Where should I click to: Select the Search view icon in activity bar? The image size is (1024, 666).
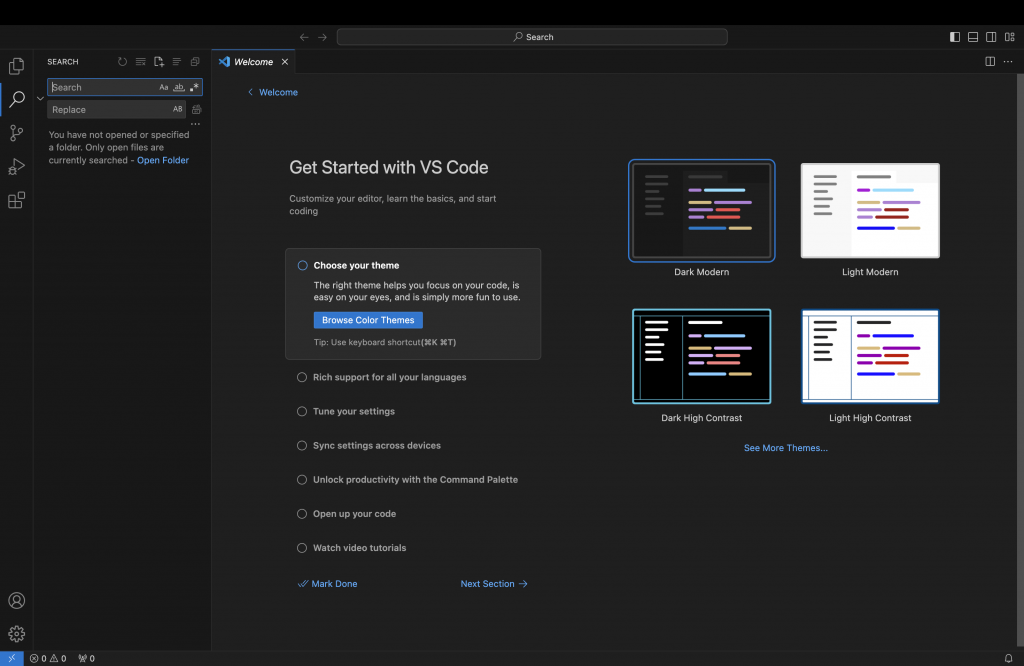pos(16,99)
